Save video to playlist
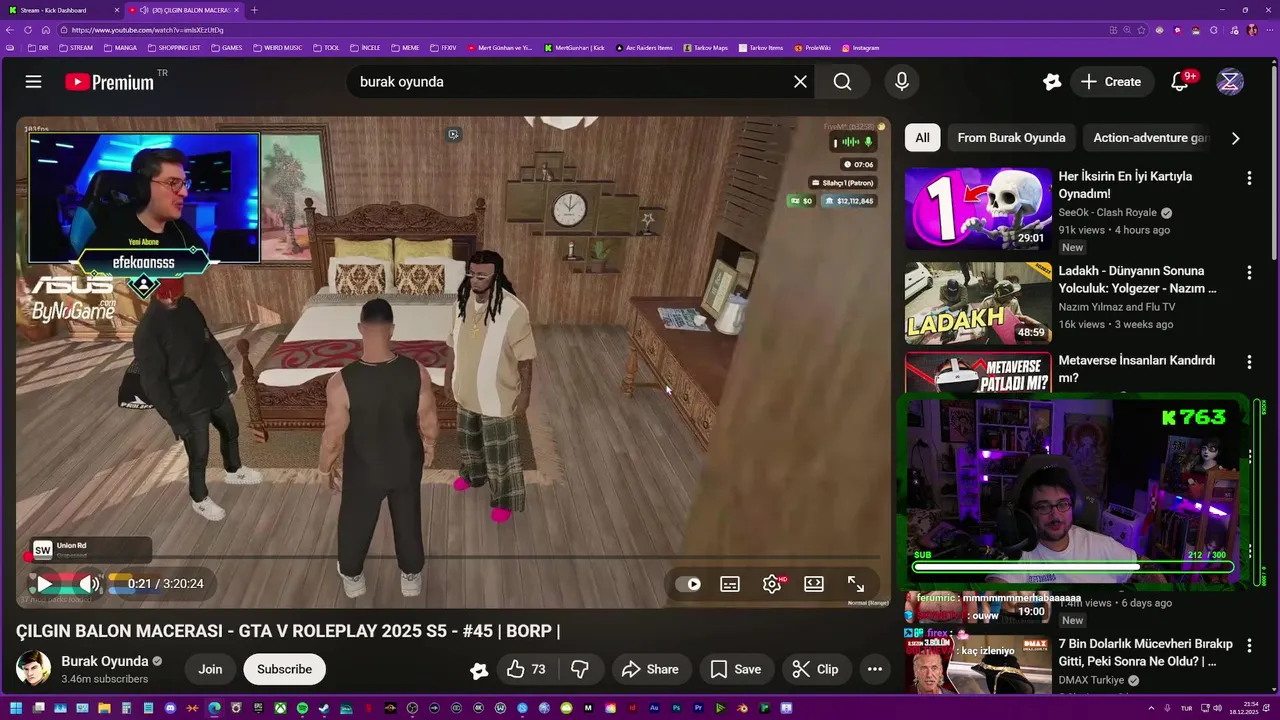 (735, 669)
